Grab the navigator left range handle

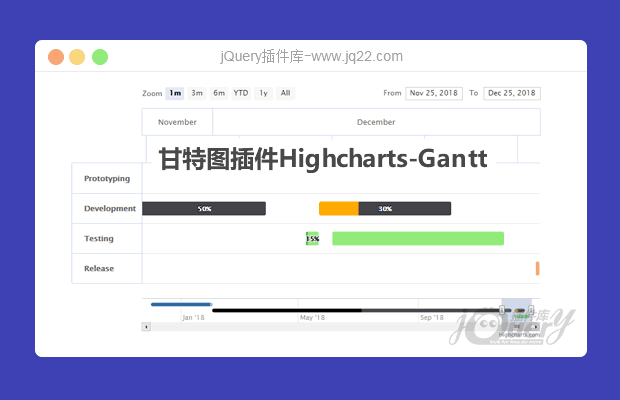pos(502,310)
